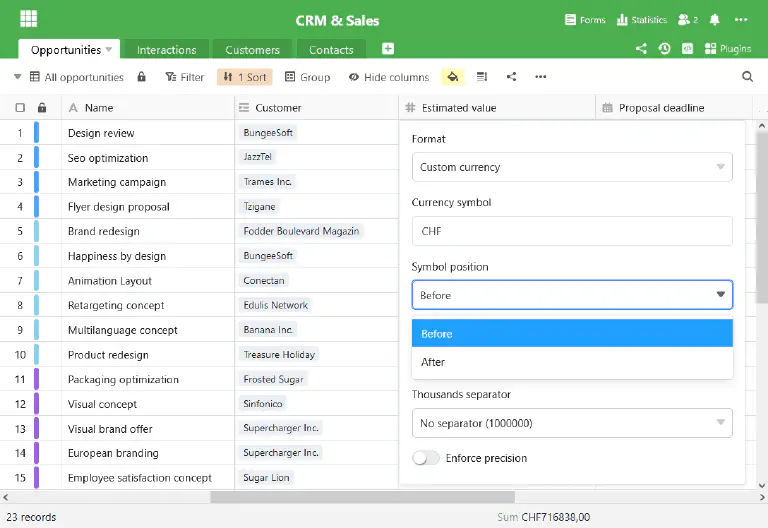Viewport: 768px width, 528px height.
Task: Click the purple color bar of row 13
Action: pyautogui.click(x=36, y=429)
